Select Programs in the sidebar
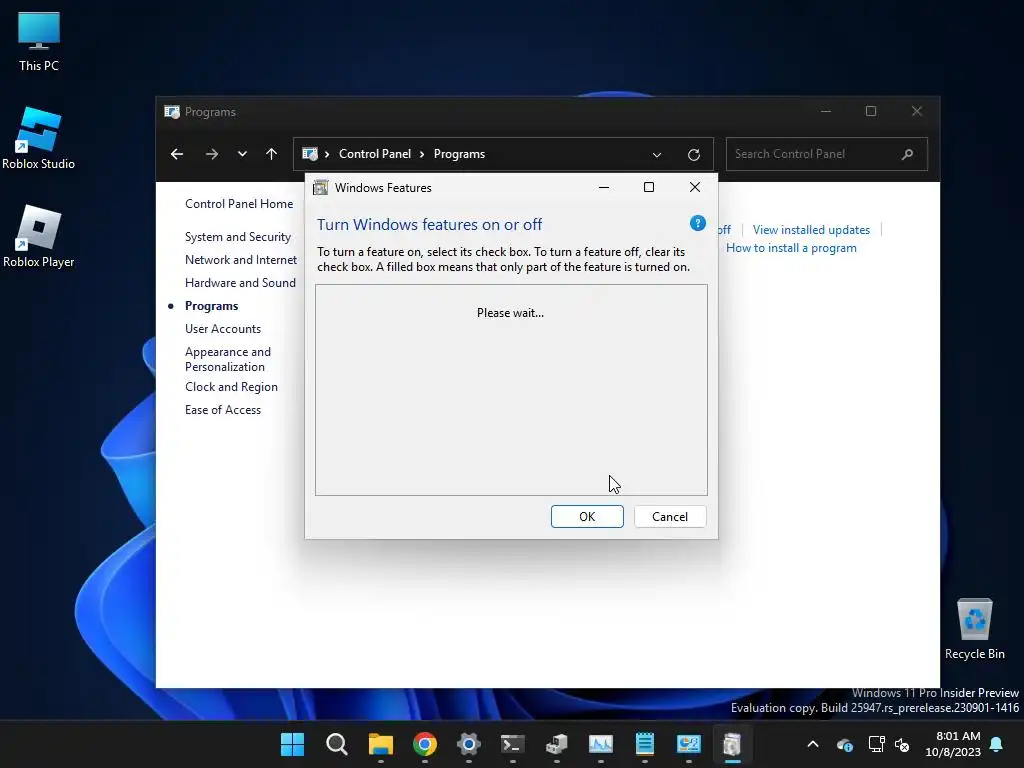 coord(212,306)
